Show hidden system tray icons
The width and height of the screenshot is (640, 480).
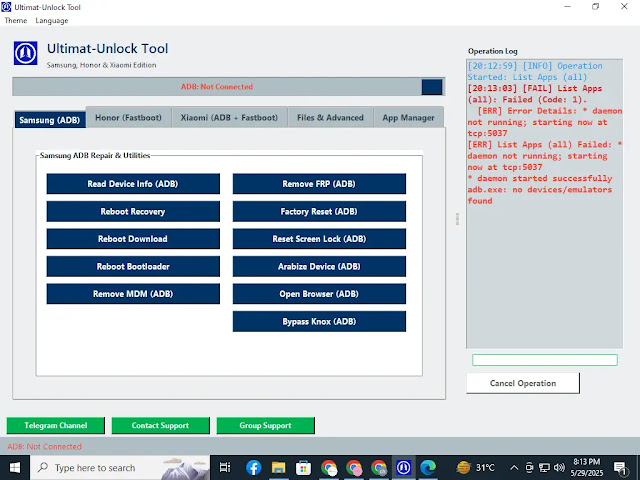coord(514,468)
